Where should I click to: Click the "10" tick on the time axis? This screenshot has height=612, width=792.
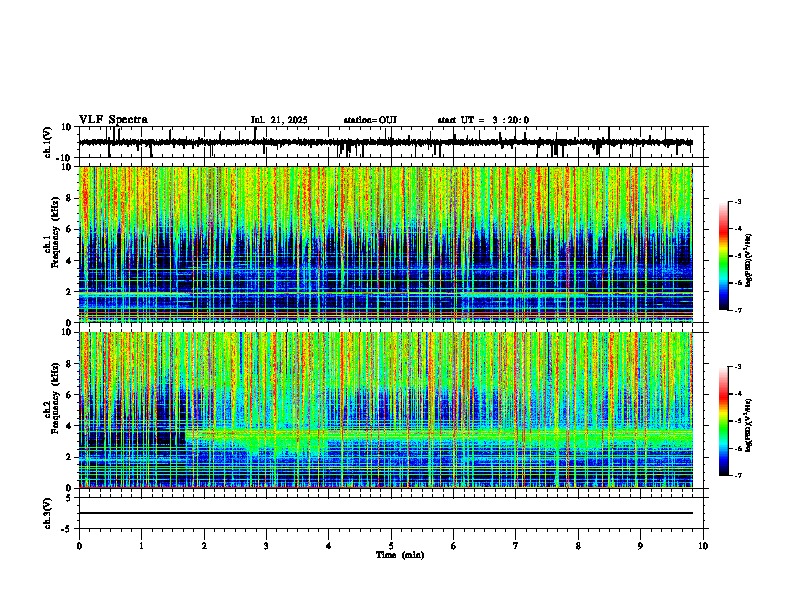[703, 546]
